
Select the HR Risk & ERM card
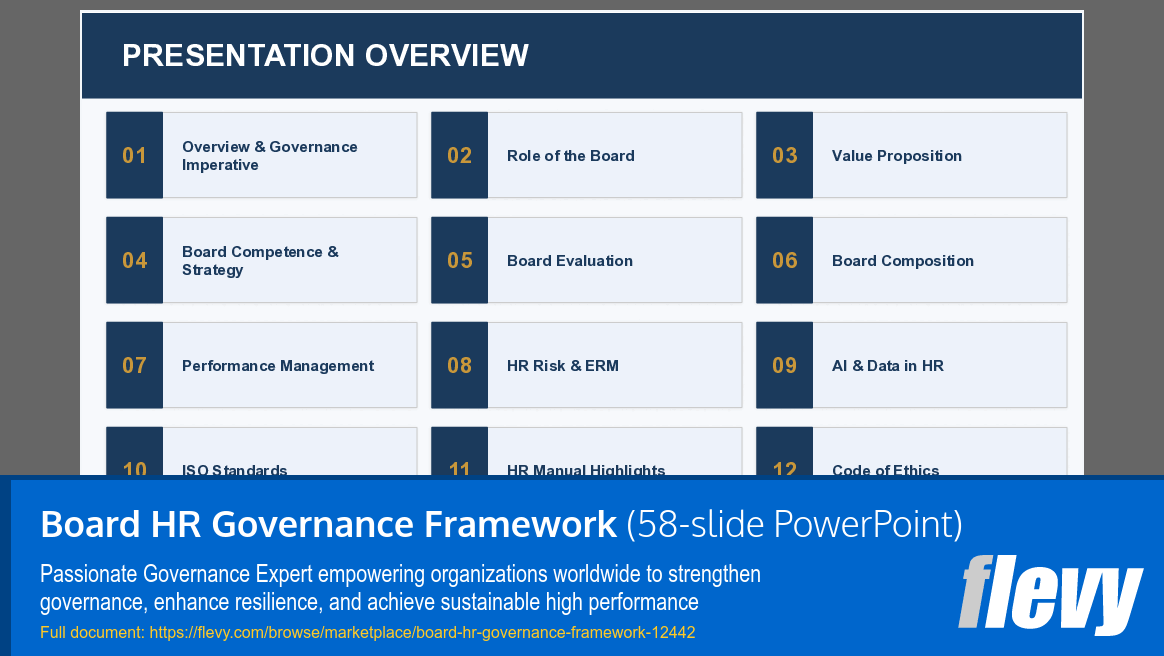tap(586, 365)
